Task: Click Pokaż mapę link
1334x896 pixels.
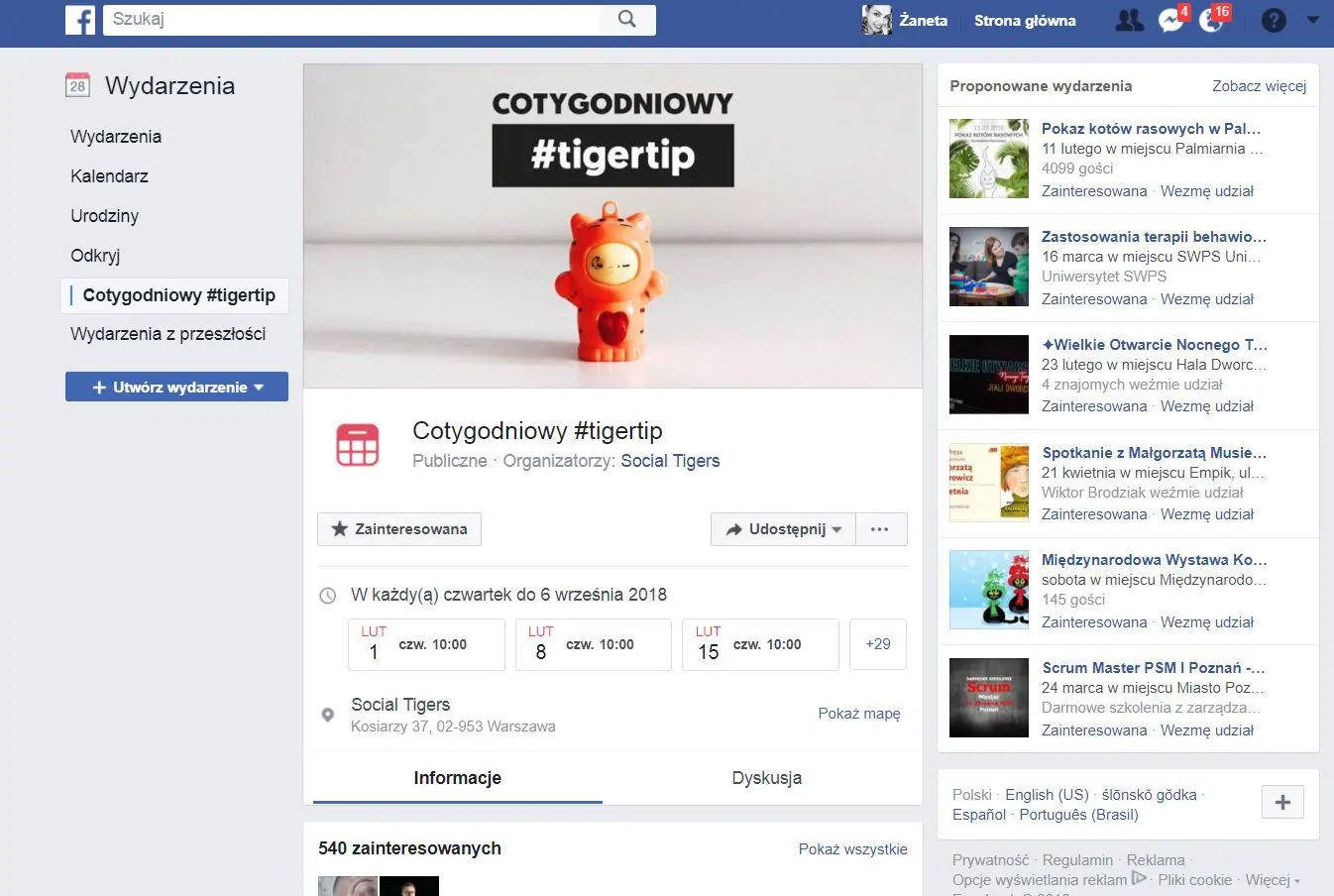Action: [x=859, y=714]
